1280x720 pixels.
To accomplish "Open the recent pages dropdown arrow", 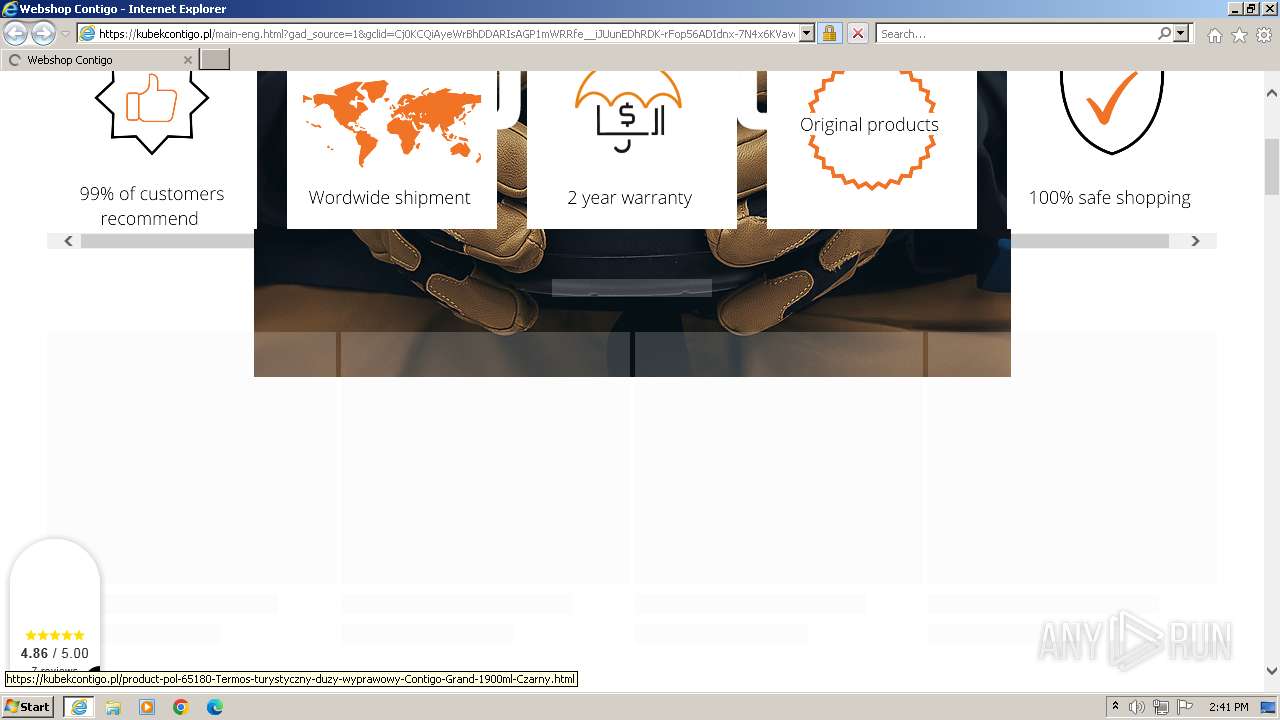I will coord(65,34).
